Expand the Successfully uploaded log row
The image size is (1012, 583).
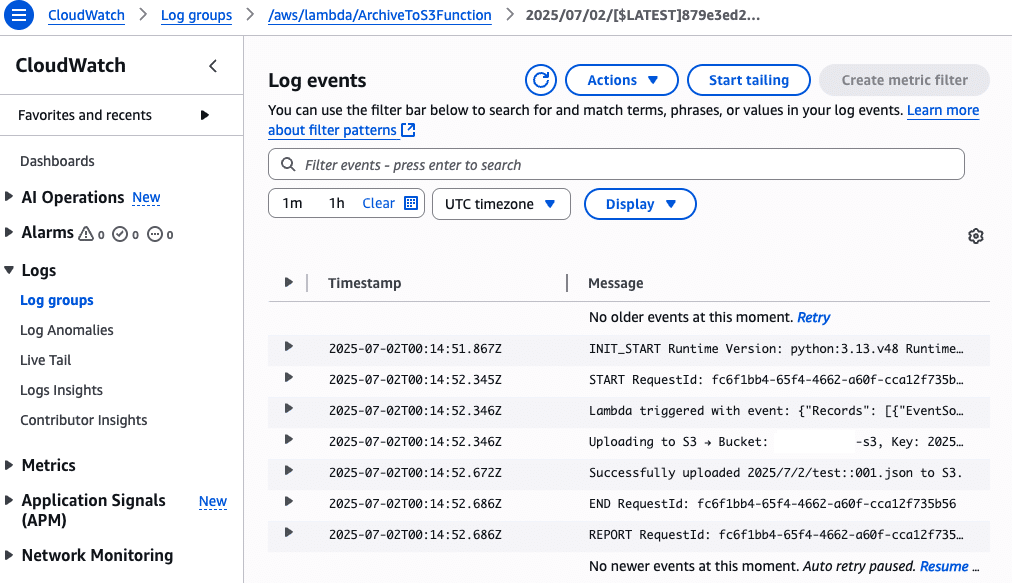[288, 471]
